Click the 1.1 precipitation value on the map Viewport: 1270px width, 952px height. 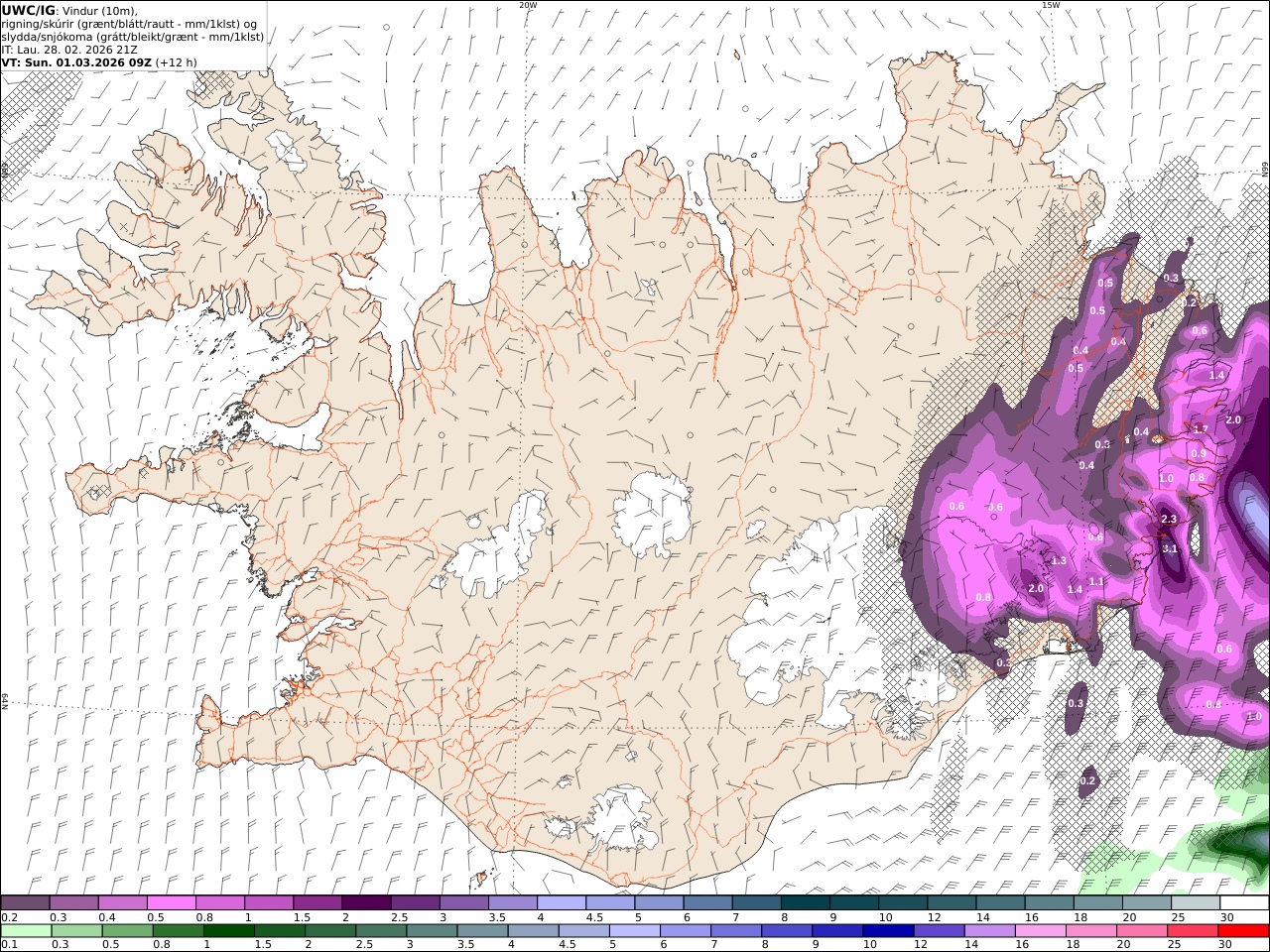pyautogui.click(x=1096, y=581)
